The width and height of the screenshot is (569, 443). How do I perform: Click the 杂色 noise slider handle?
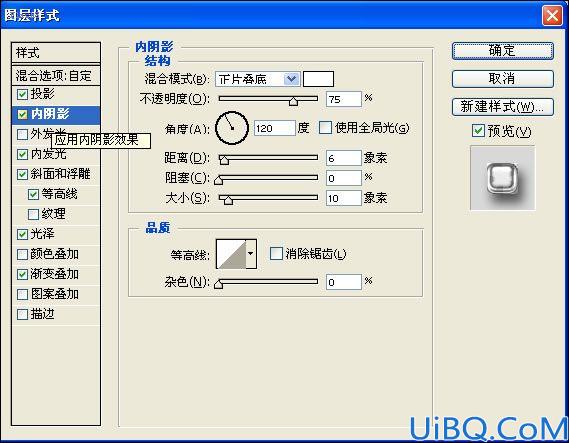click(218, 284)
